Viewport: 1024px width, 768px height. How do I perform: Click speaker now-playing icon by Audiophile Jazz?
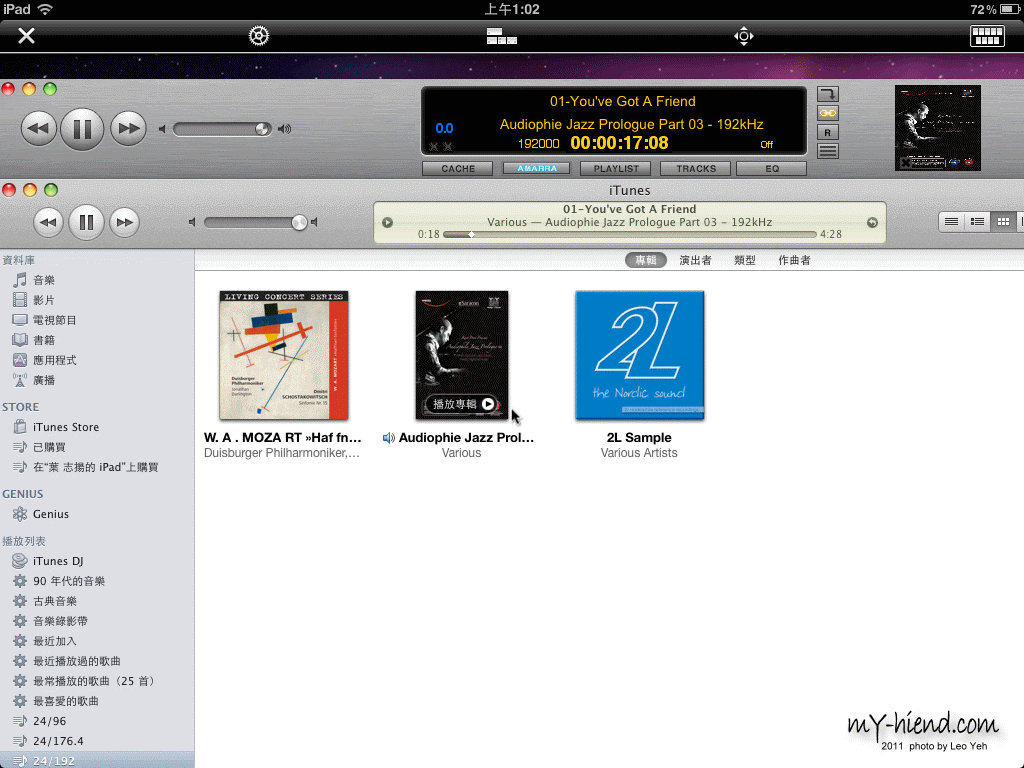tap(389, 438)
